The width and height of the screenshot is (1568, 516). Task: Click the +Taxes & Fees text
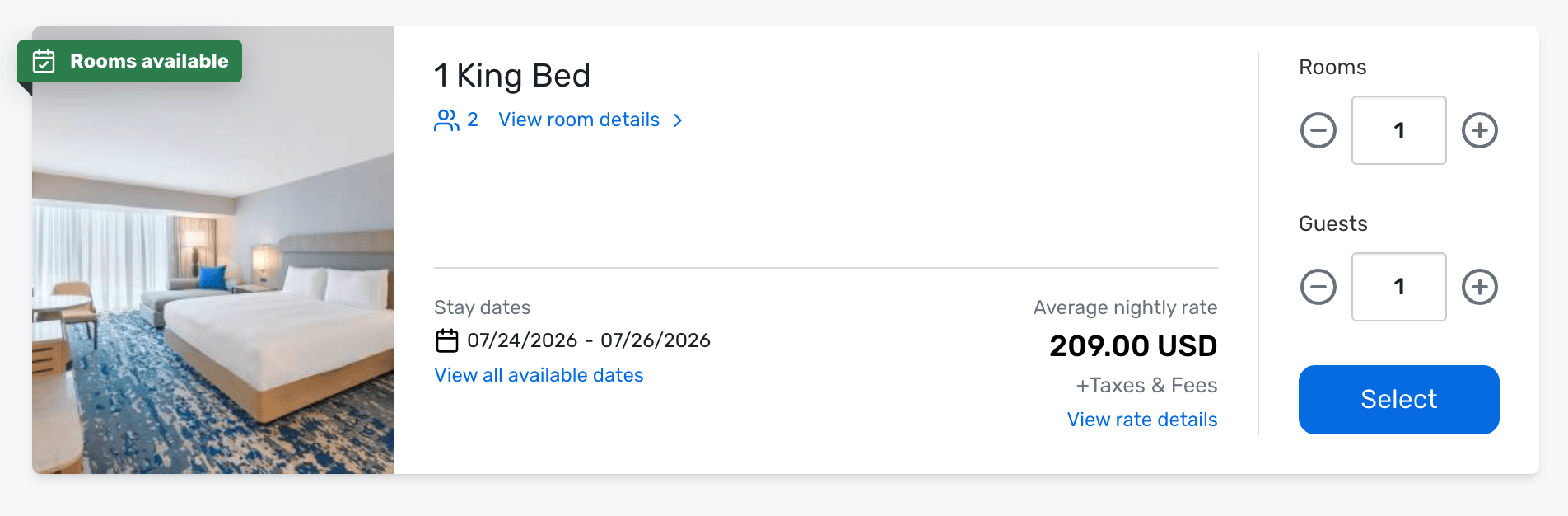click(1146, 385)
